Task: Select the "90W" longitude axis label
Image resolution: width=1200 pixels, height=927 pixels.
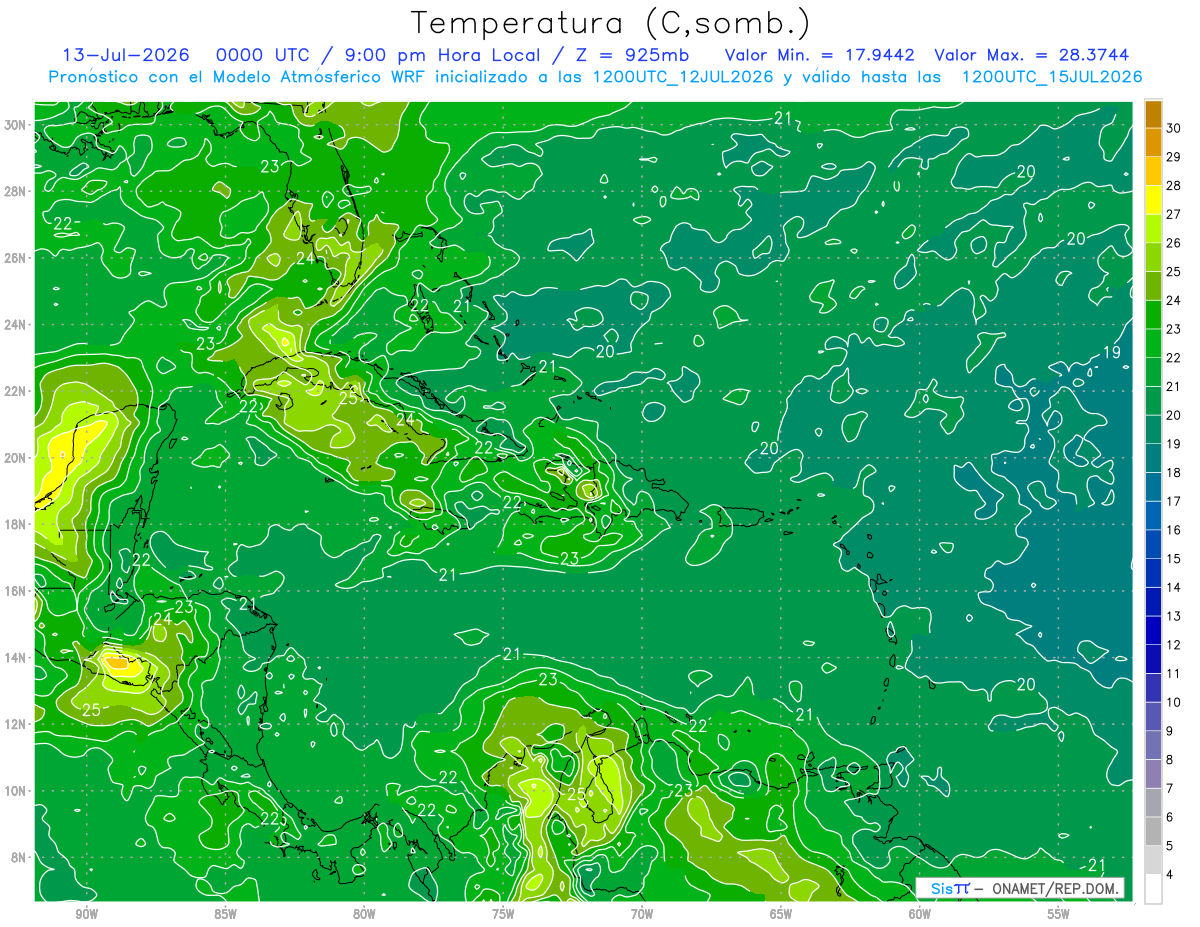Action: click(86, 914)
